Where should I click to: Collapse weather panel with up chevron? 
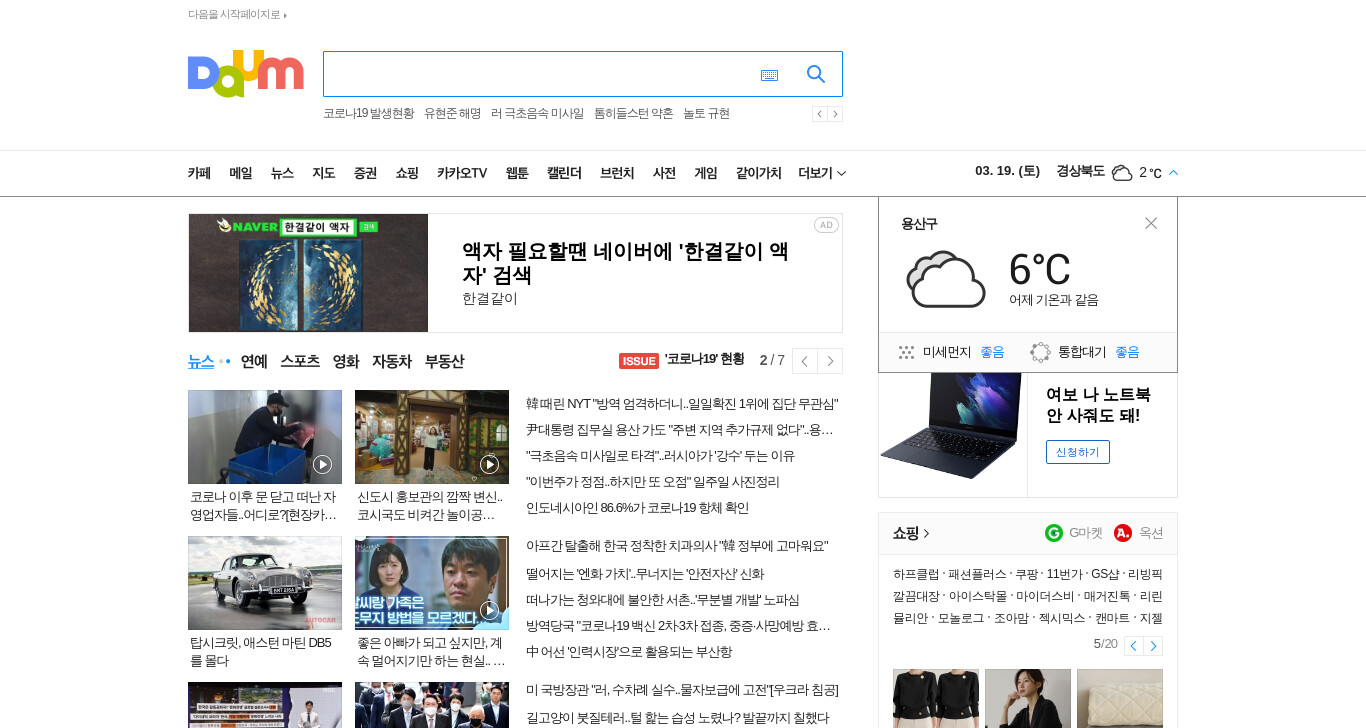point(1173,173)
